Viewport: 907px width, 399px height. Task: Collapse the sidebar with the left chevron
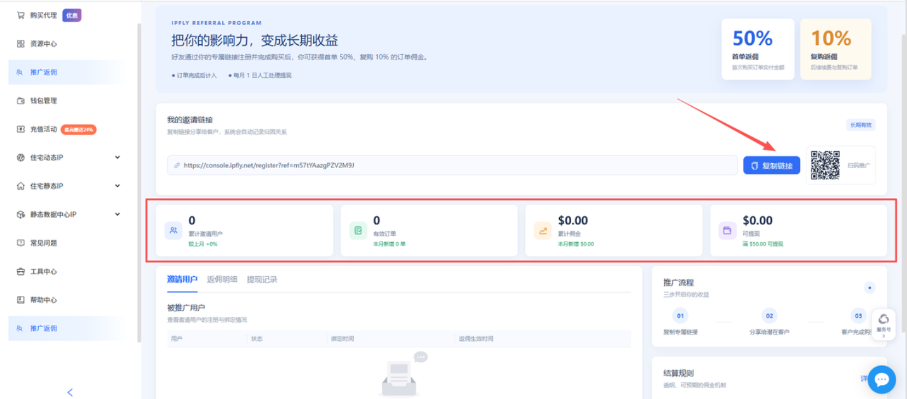pyautogui.click(x=70, y=393)
